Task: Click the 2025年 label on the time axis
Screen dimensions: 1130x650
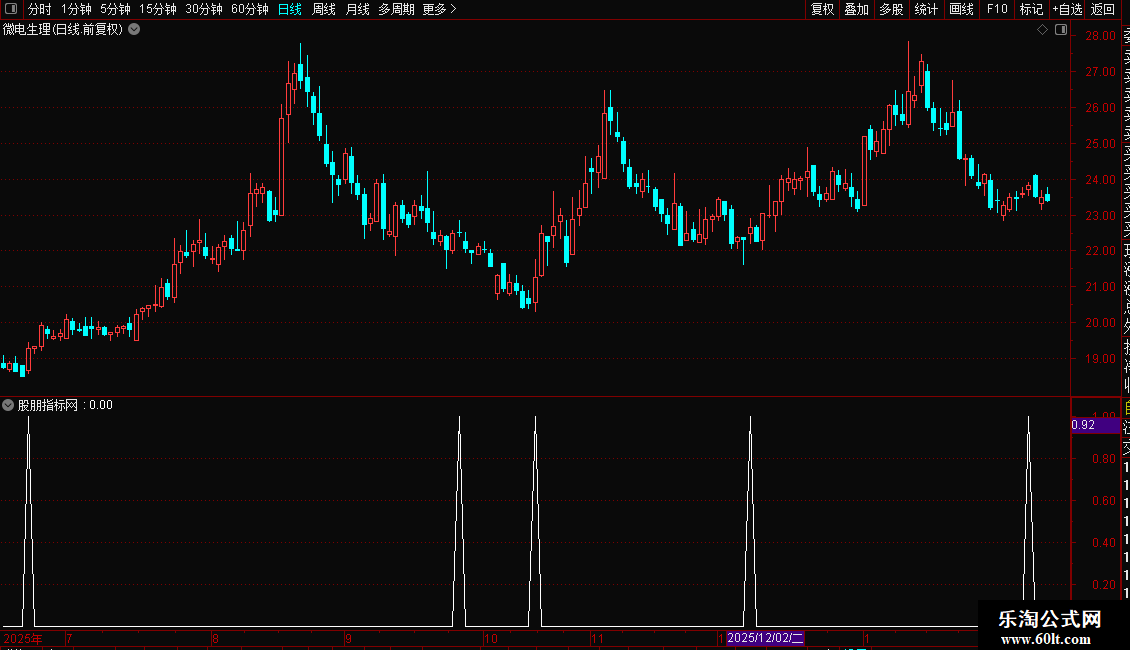Action: click(23, 638)
